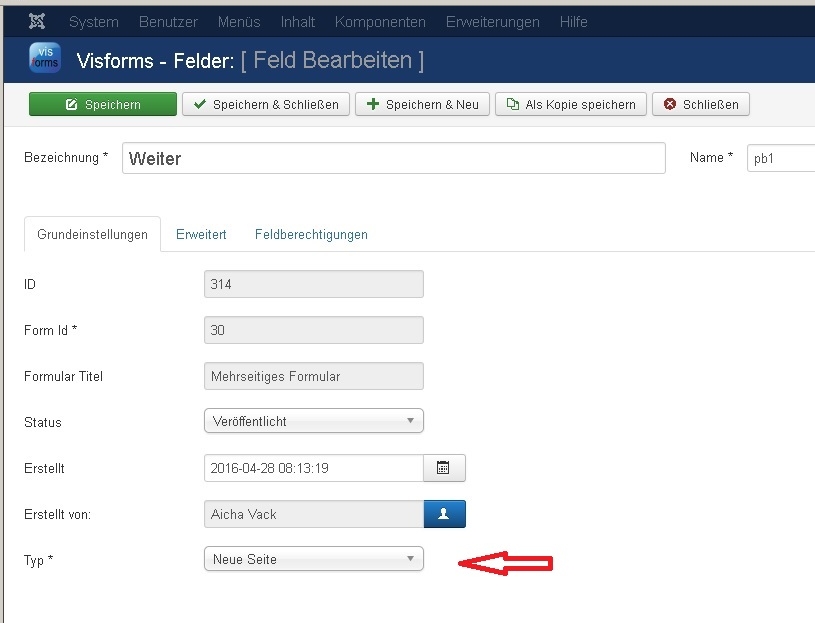Image resolution: width=815 pixels, height=623 pixels.
Task: Switch to the Grundeinstellungen tab
Action: [x=93, y=234]
